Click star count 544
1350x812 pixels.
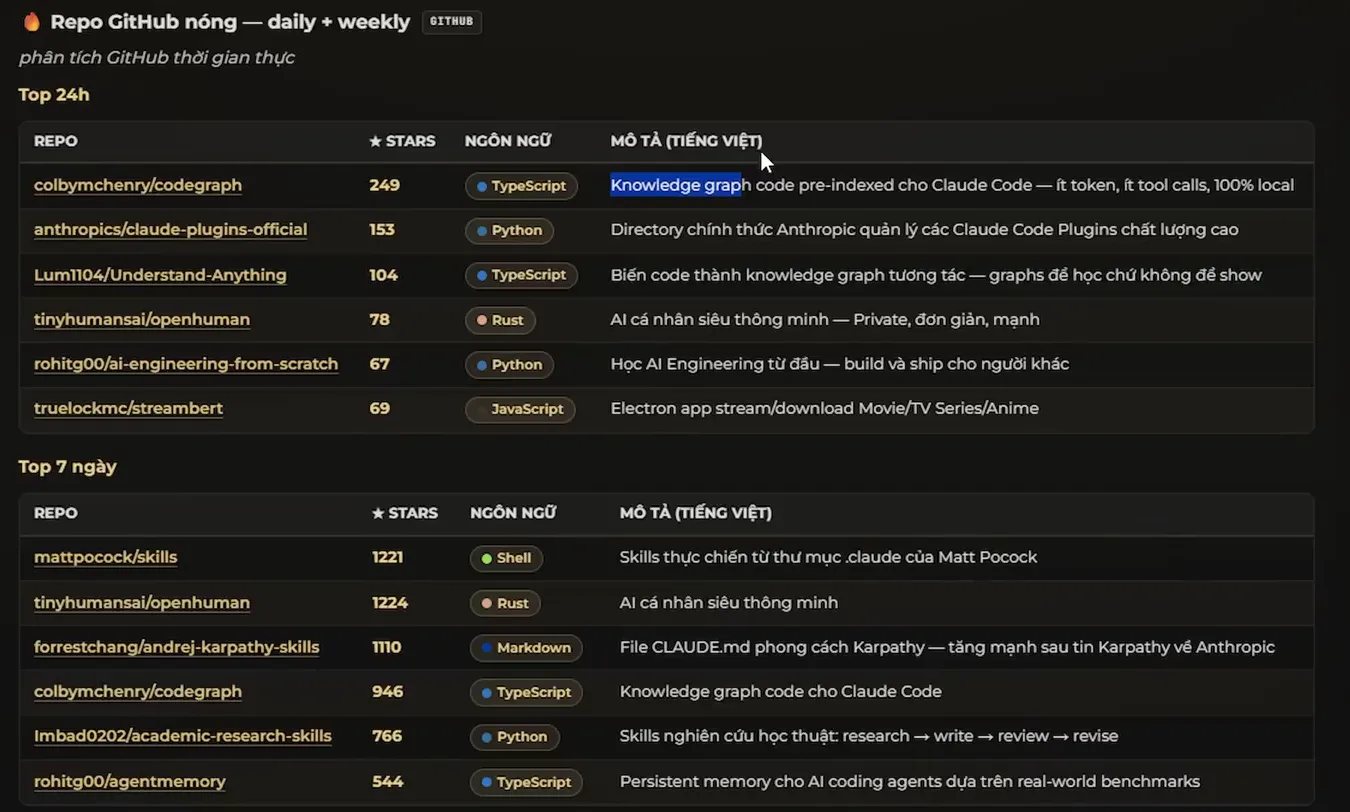[388, 781]
